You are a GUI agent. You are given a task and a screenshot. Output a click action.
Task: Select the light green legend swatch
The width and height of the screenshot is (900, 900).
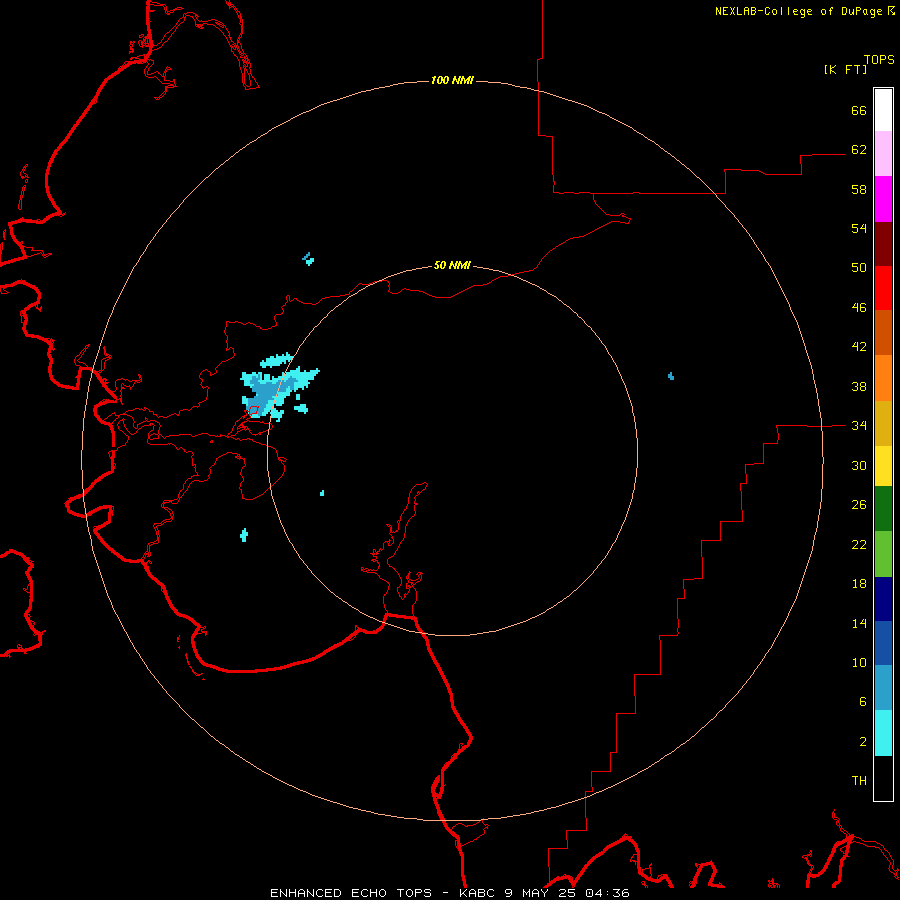883,554
